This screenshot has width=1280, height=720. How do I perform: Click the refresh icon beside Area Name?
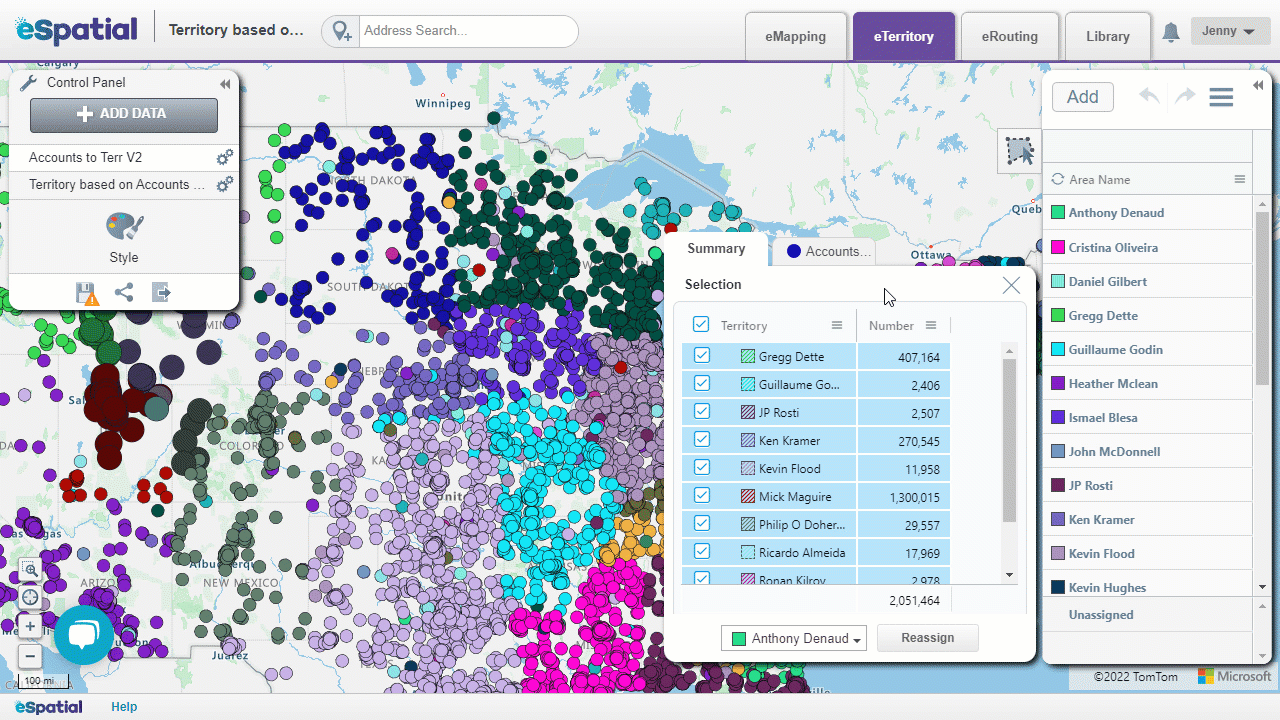[1057, 180]
